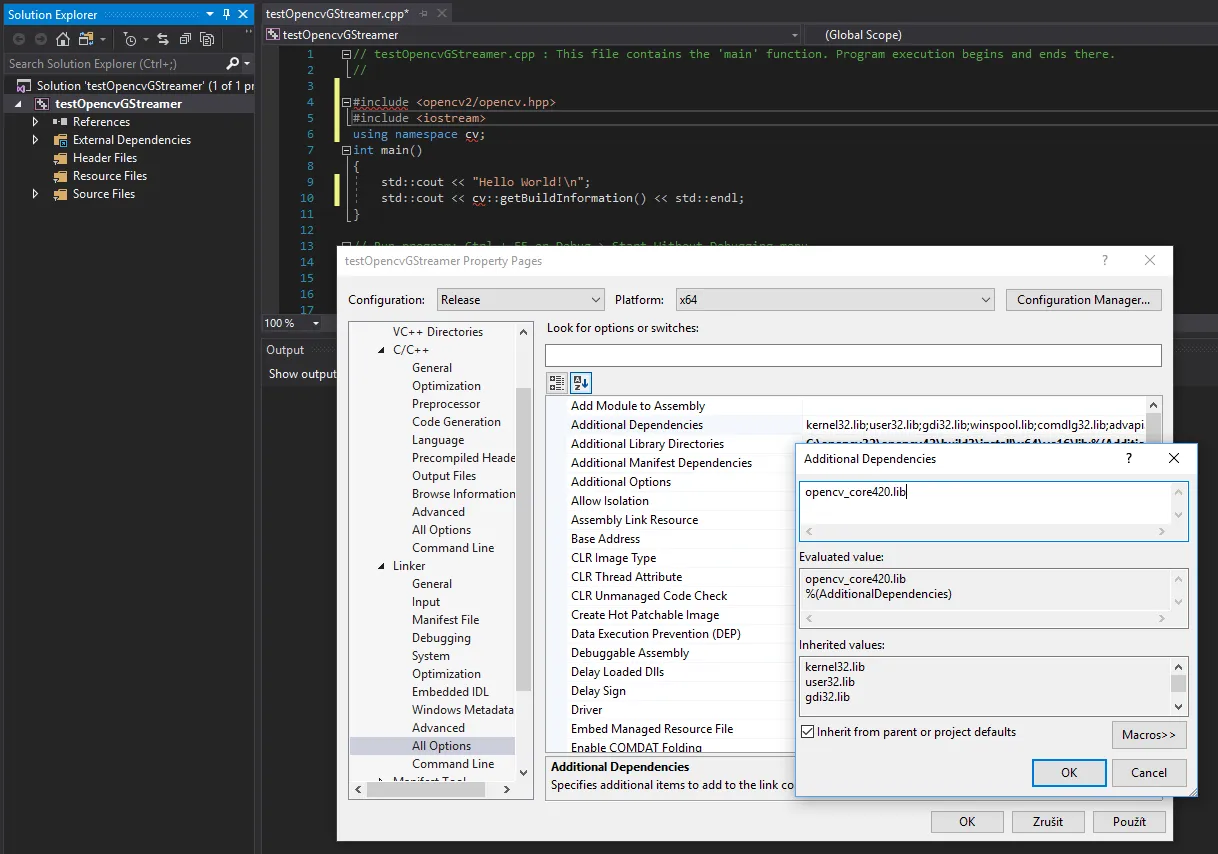Click the References node icon
This screenshot has height=854, width=1218.
pos(60,122)
